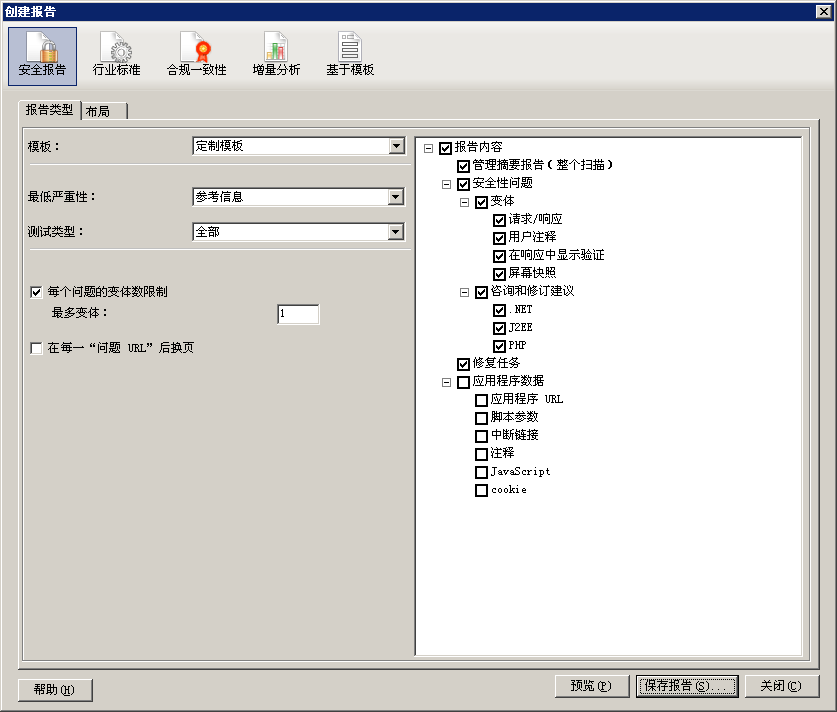The image size is (837, 712).
Task: Select the 基于模板 report type icon
Action: pyautogui.click(x=350, y=56)
